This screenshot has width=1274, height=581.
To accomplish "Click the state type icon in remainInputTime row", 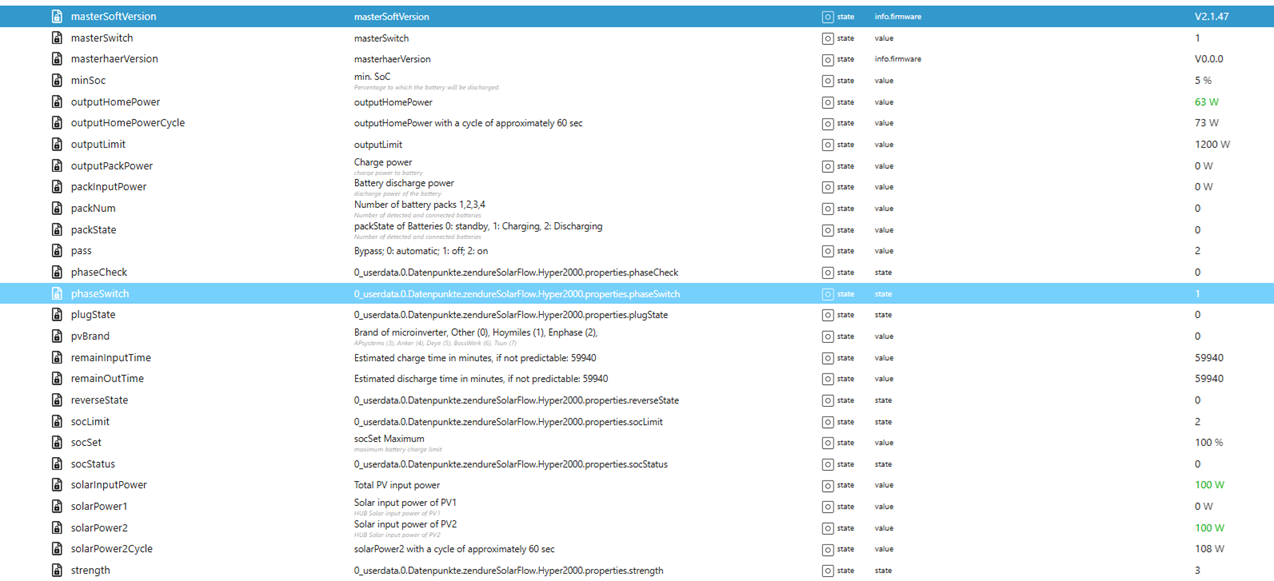I will point(827,358).
